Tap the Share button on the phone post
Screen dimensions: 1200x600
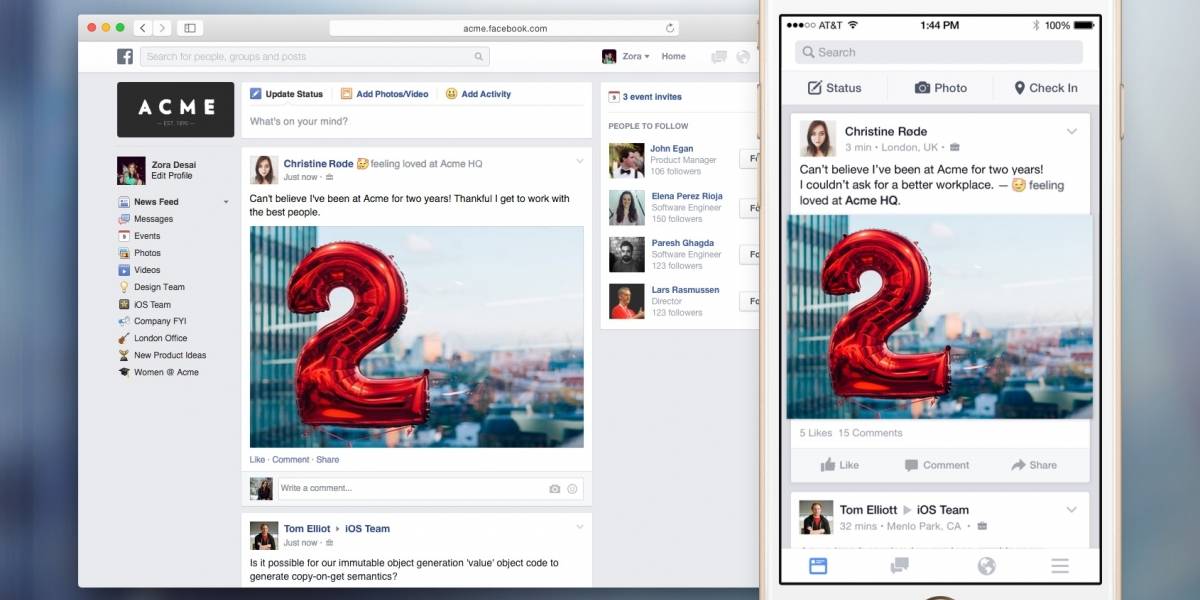1034,465
